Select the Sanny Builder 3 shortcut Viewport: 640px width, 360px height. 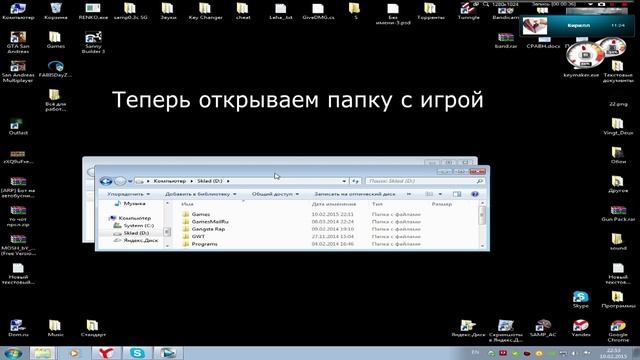click(93, 43)
